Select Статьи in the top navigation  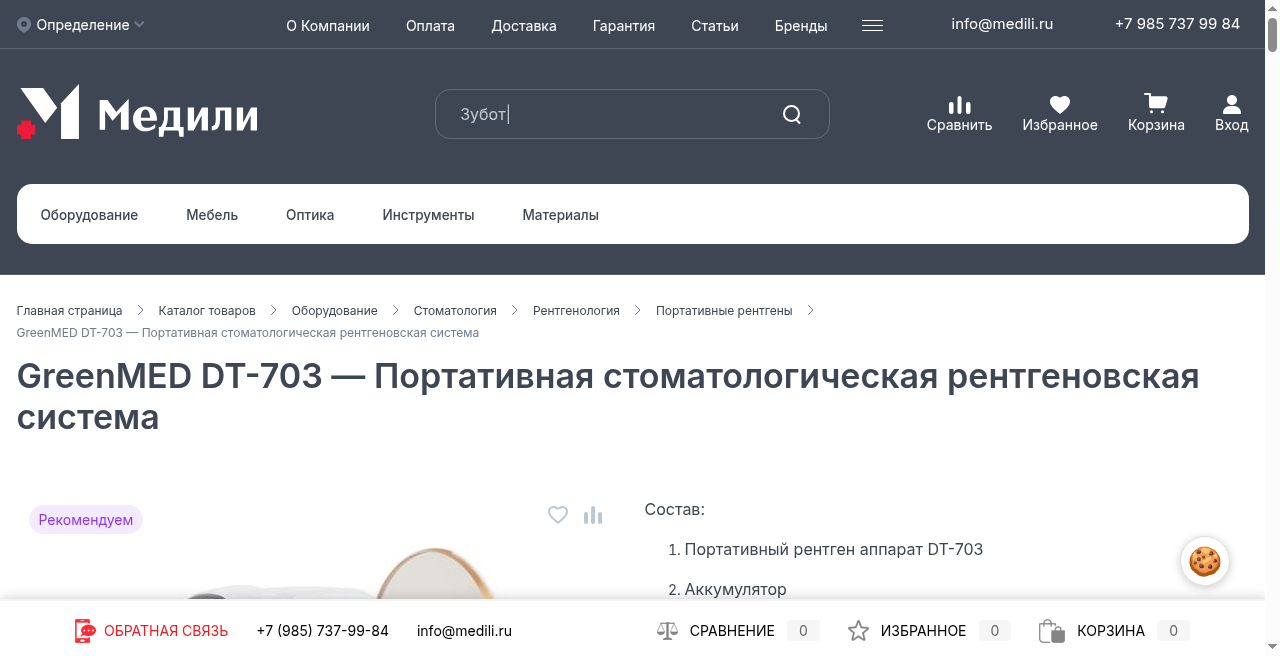(x=715, y=26)
